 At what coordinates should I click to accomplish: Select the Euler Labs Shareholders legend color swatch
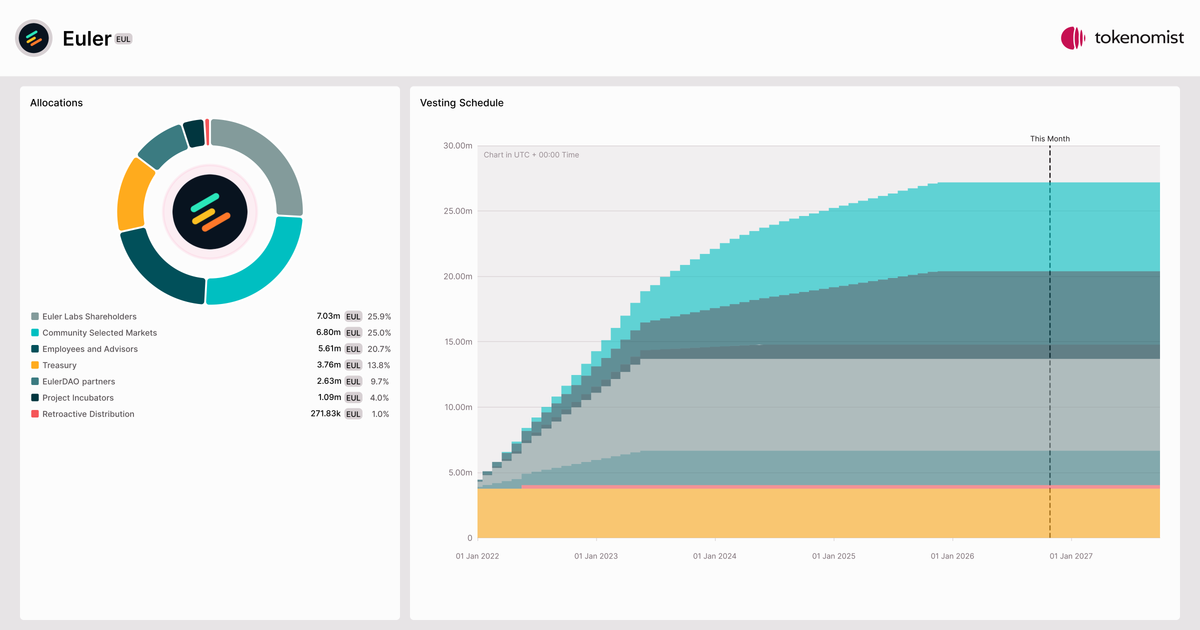(x=35, y=317)
